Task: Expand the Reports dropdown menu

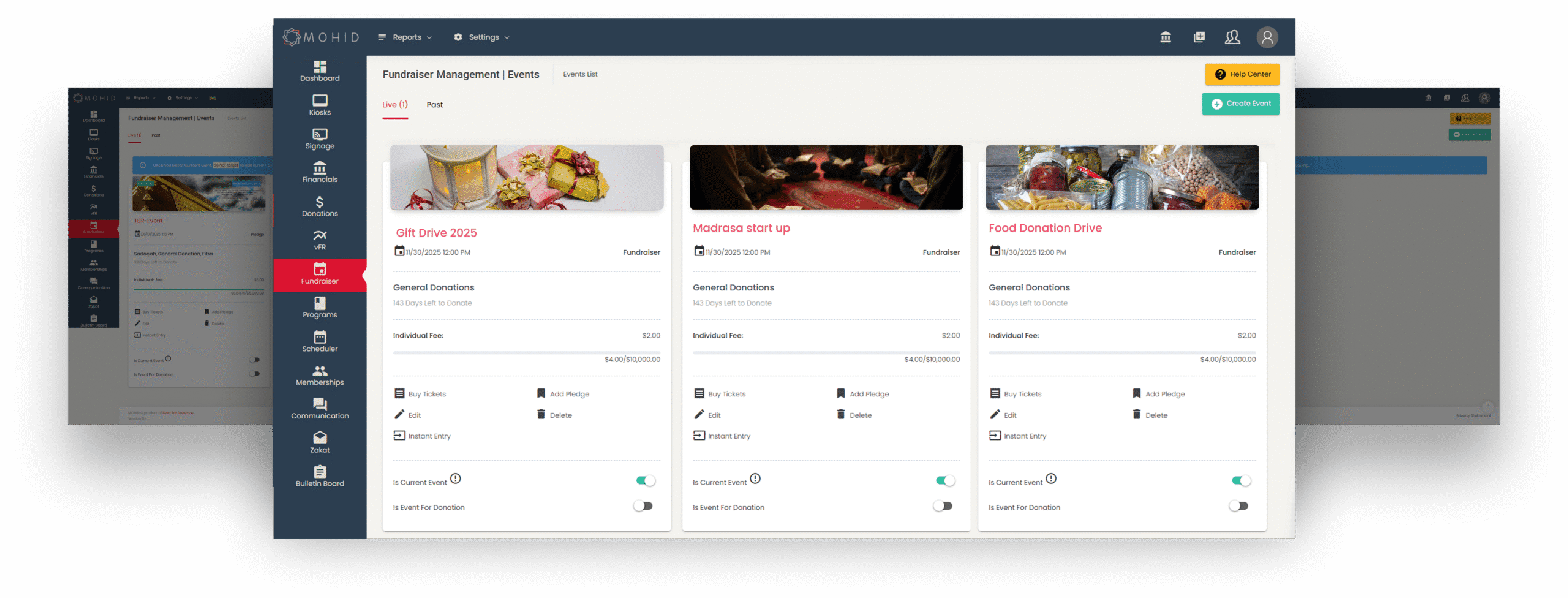Action: tap(405, 37)
